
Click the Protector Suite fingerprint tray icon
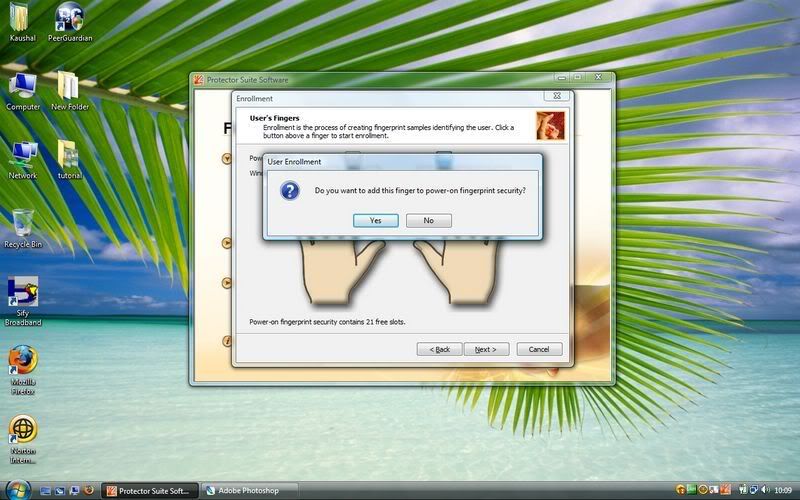click(x=726, y=490)
